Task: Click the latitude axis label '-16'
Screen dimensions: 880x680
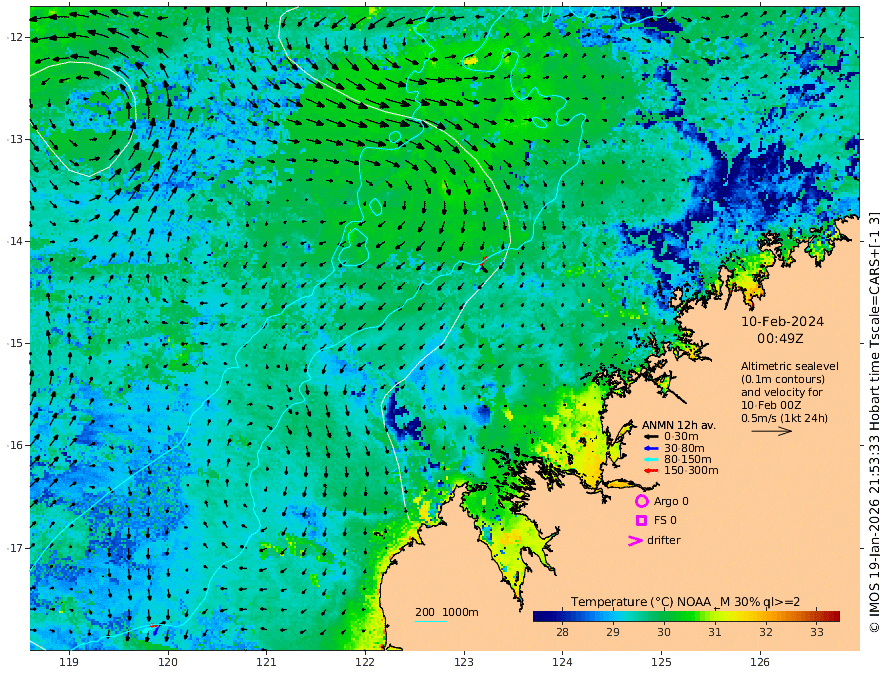Action: click(15, 445)
